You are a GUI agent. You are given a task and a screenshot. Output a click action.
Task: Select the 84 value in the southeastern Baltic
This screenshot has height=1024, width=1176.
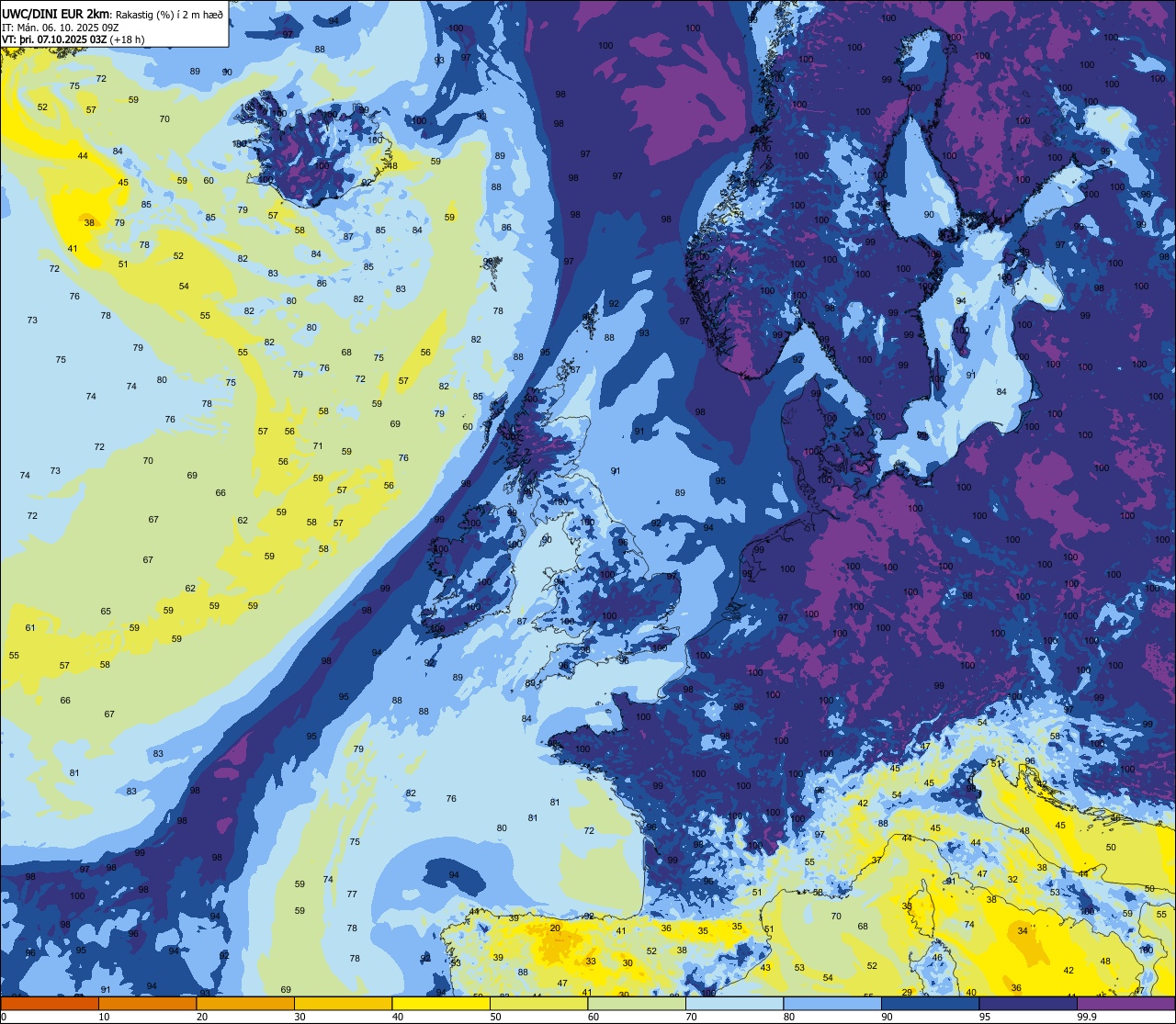[x=1001, y=391]
